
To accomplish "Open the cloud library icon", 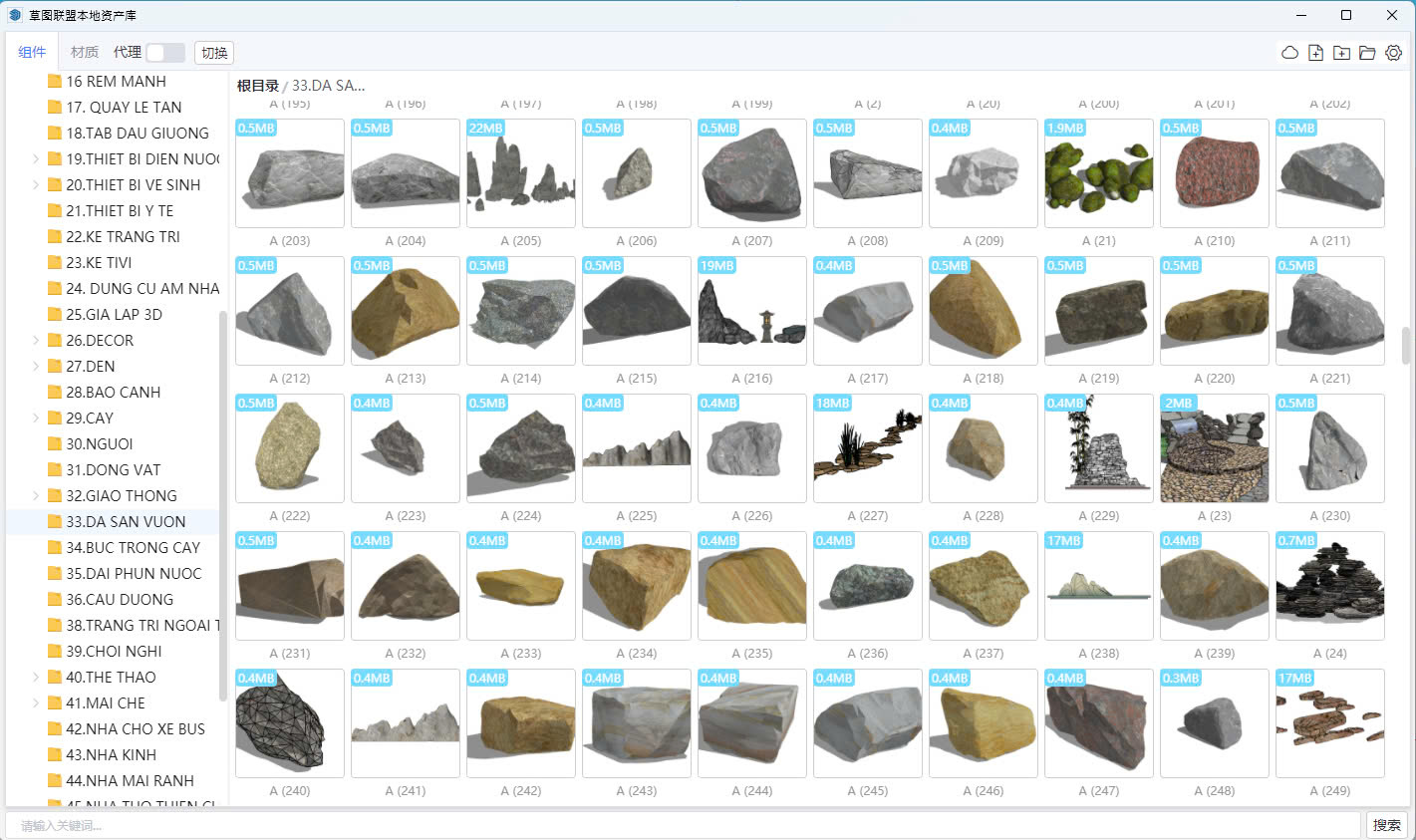I will coord(1289,53).
